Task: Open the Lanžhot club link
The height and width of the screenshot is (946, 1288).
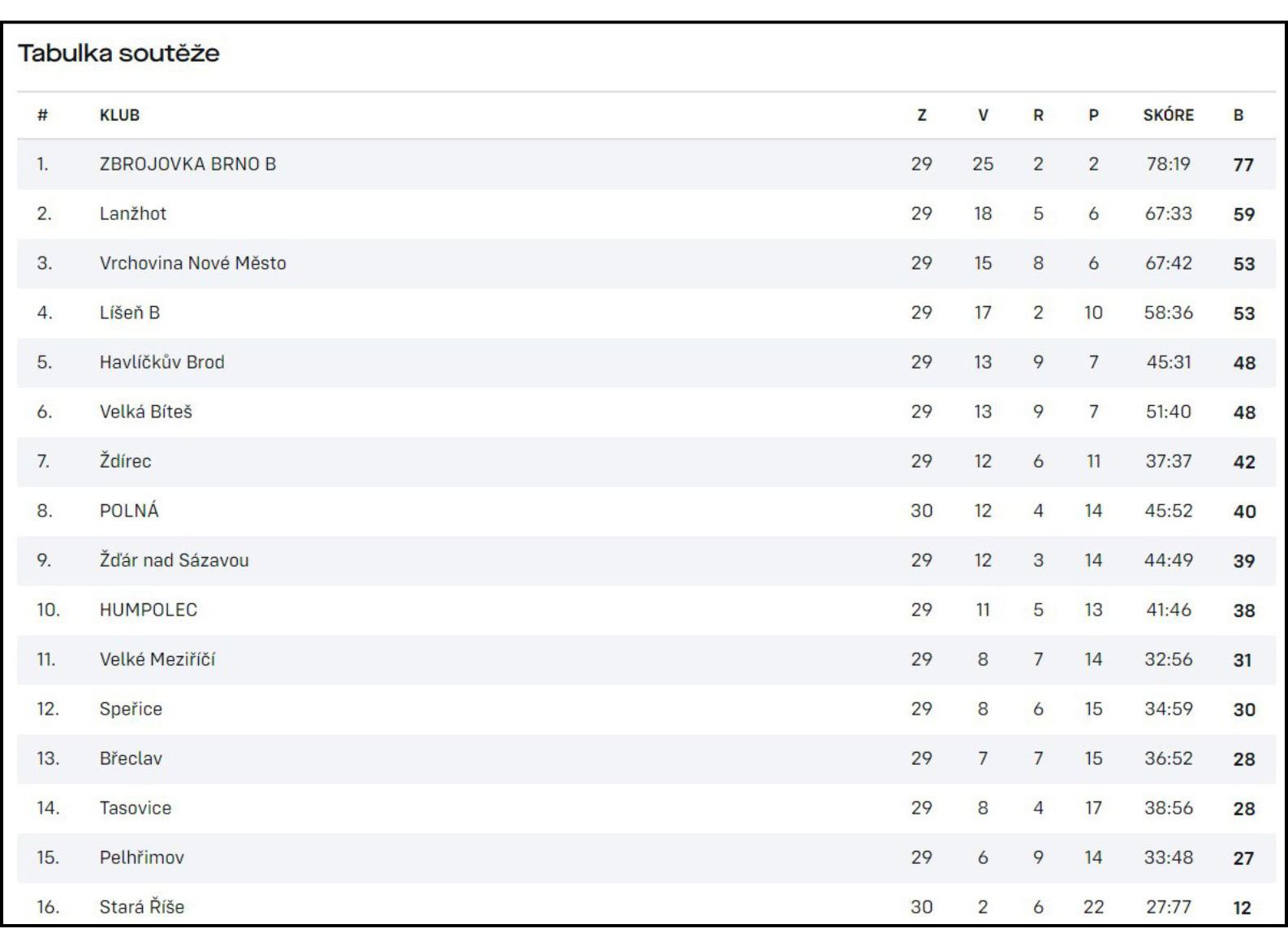Action: [x=132, y=214]
